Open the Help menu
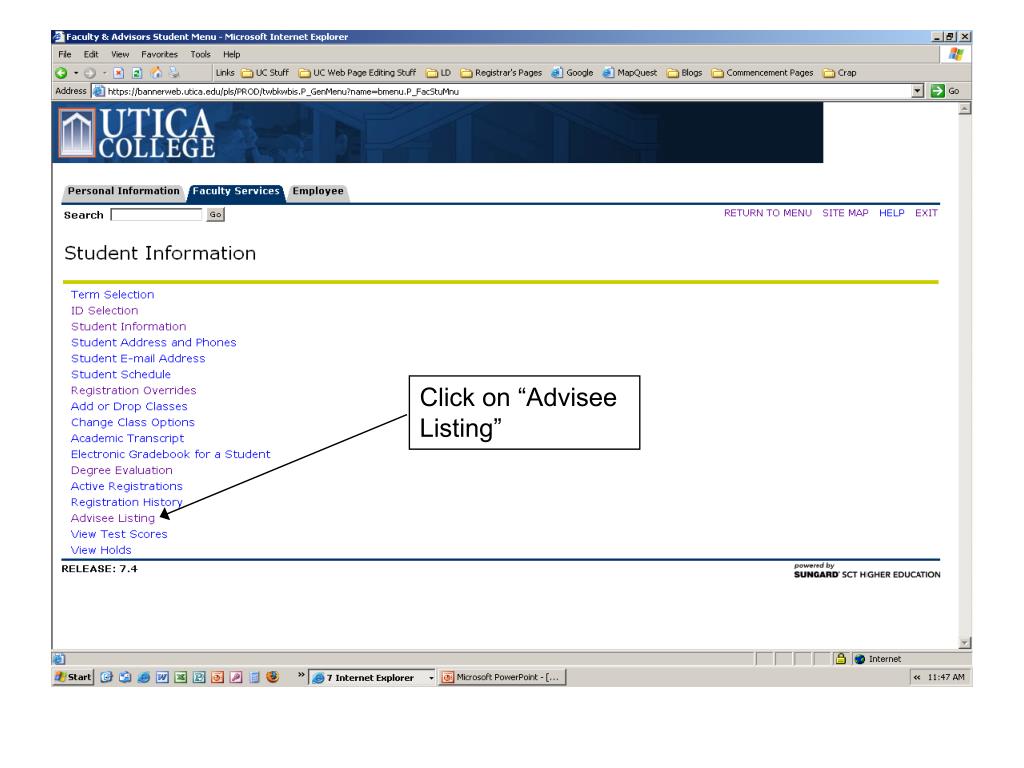 tap(232, 55)
